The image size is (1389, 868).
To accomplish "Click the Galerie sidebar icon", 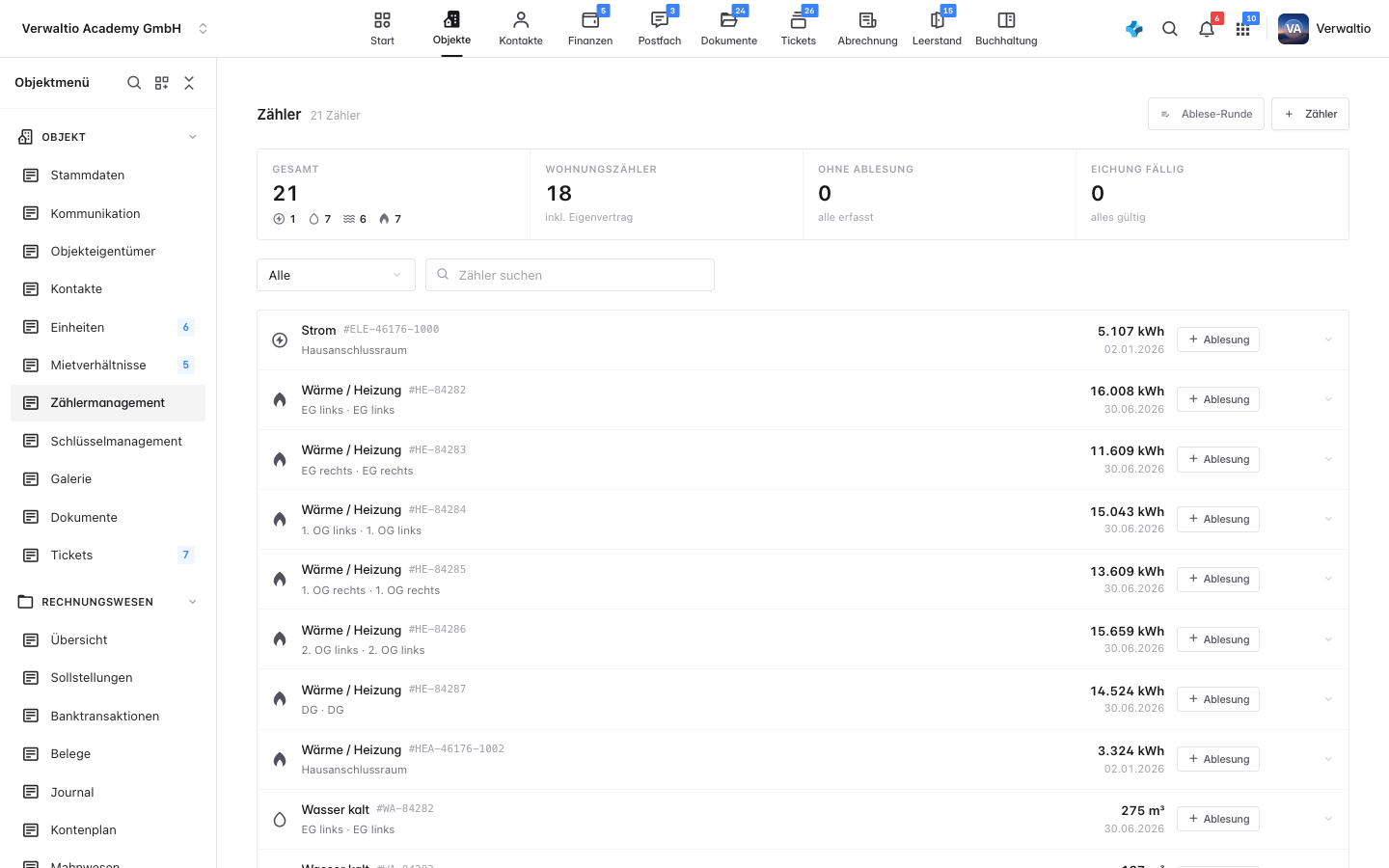I will pyautogui.click(x=31, y=479).
